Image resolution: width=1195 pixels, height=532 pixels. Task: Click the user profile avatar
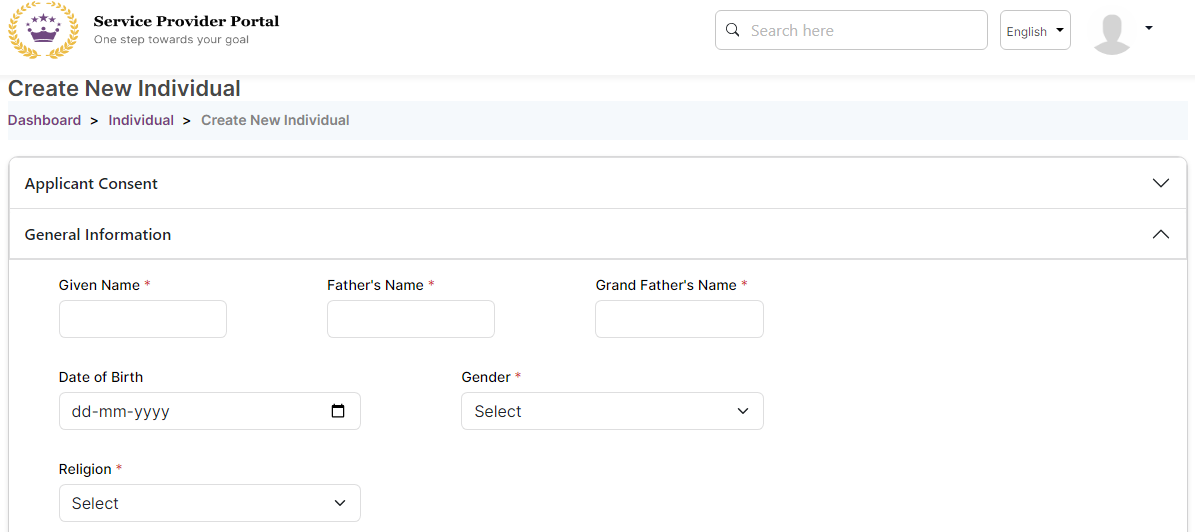[1112, 33]
